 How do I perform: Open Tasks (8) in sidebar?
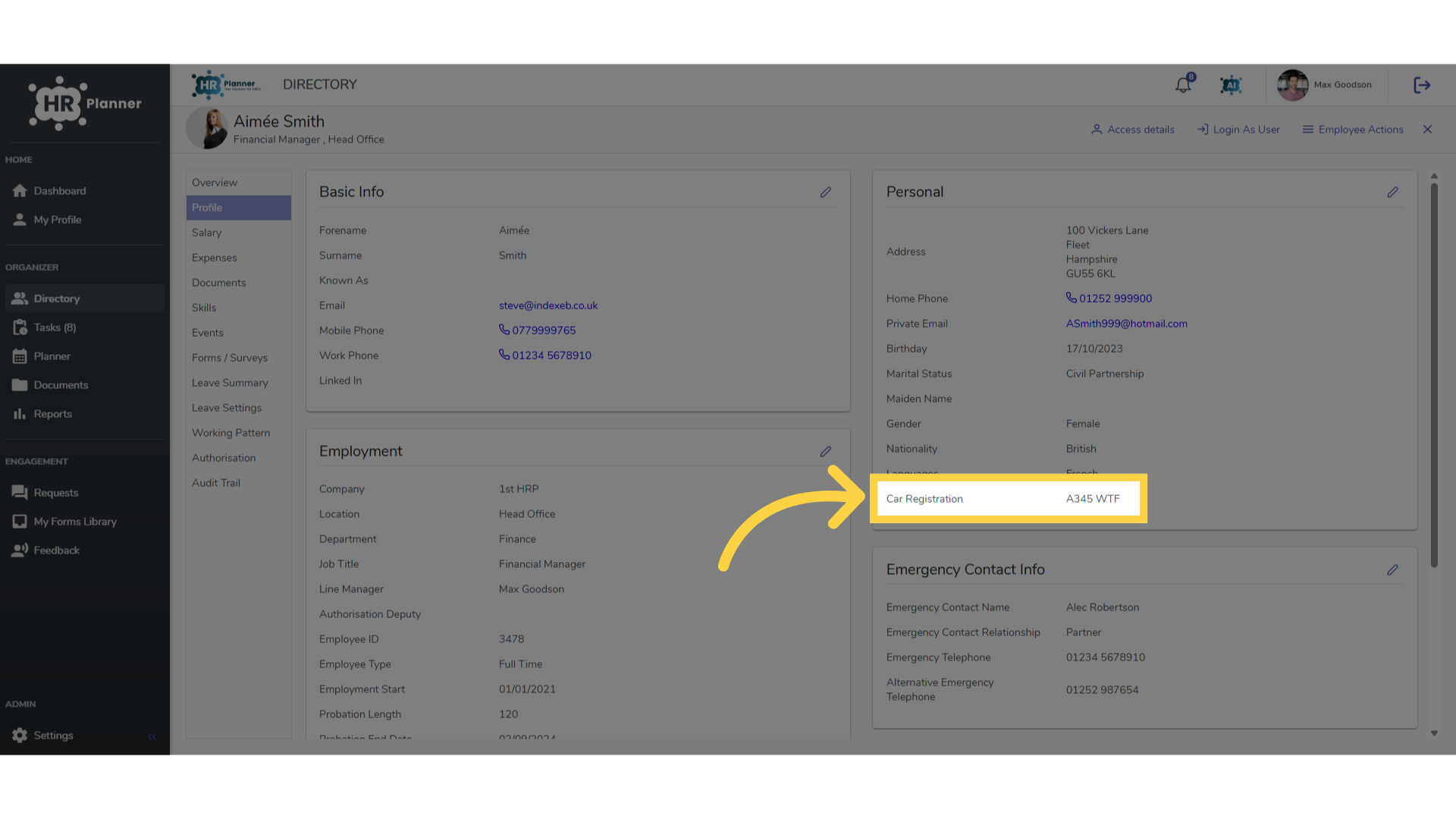84,328
